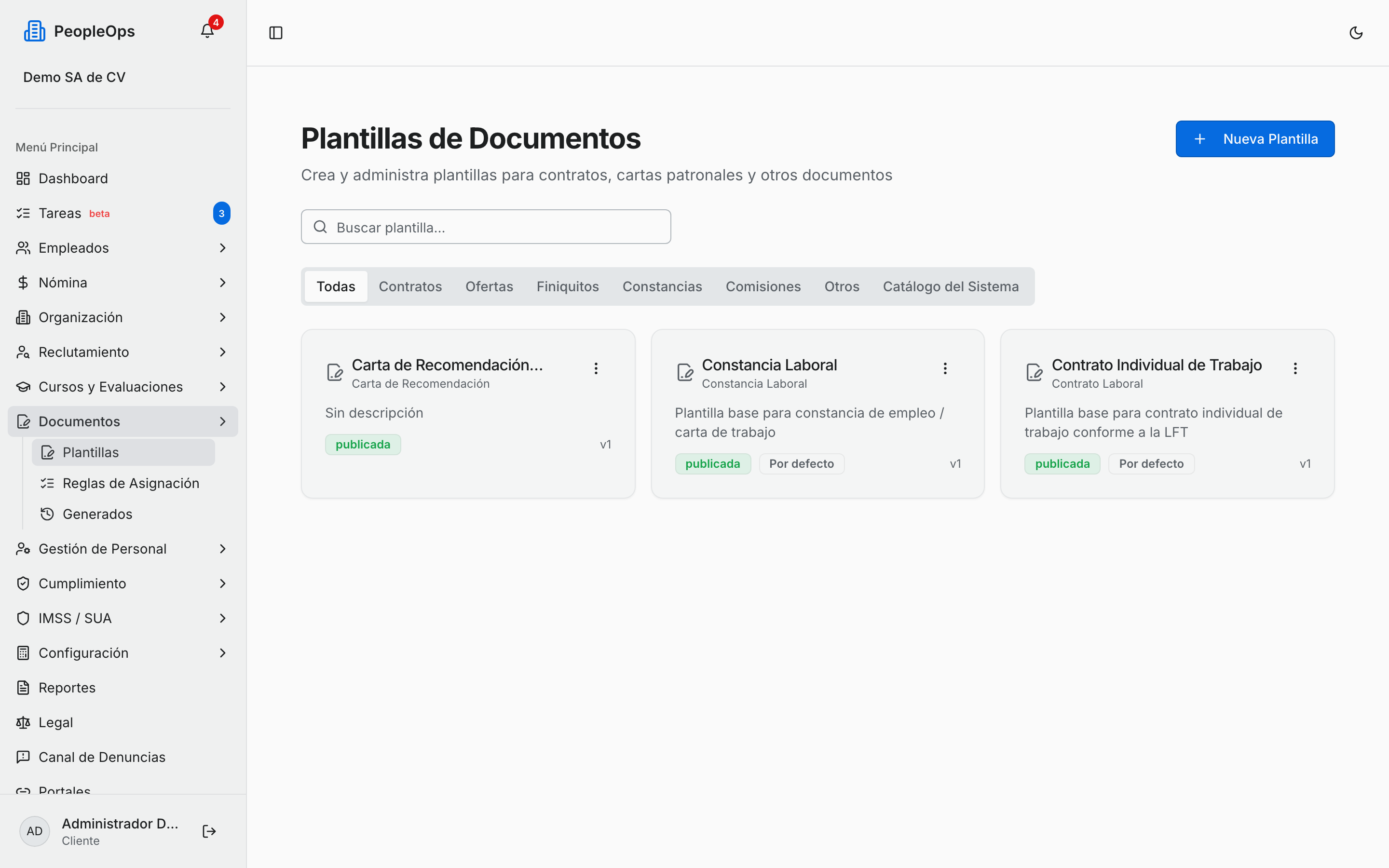The width and height of the screenshot is (1389, 868).
Task: Switch to the Comisiones tab
Action: click(x=763, y=286)
